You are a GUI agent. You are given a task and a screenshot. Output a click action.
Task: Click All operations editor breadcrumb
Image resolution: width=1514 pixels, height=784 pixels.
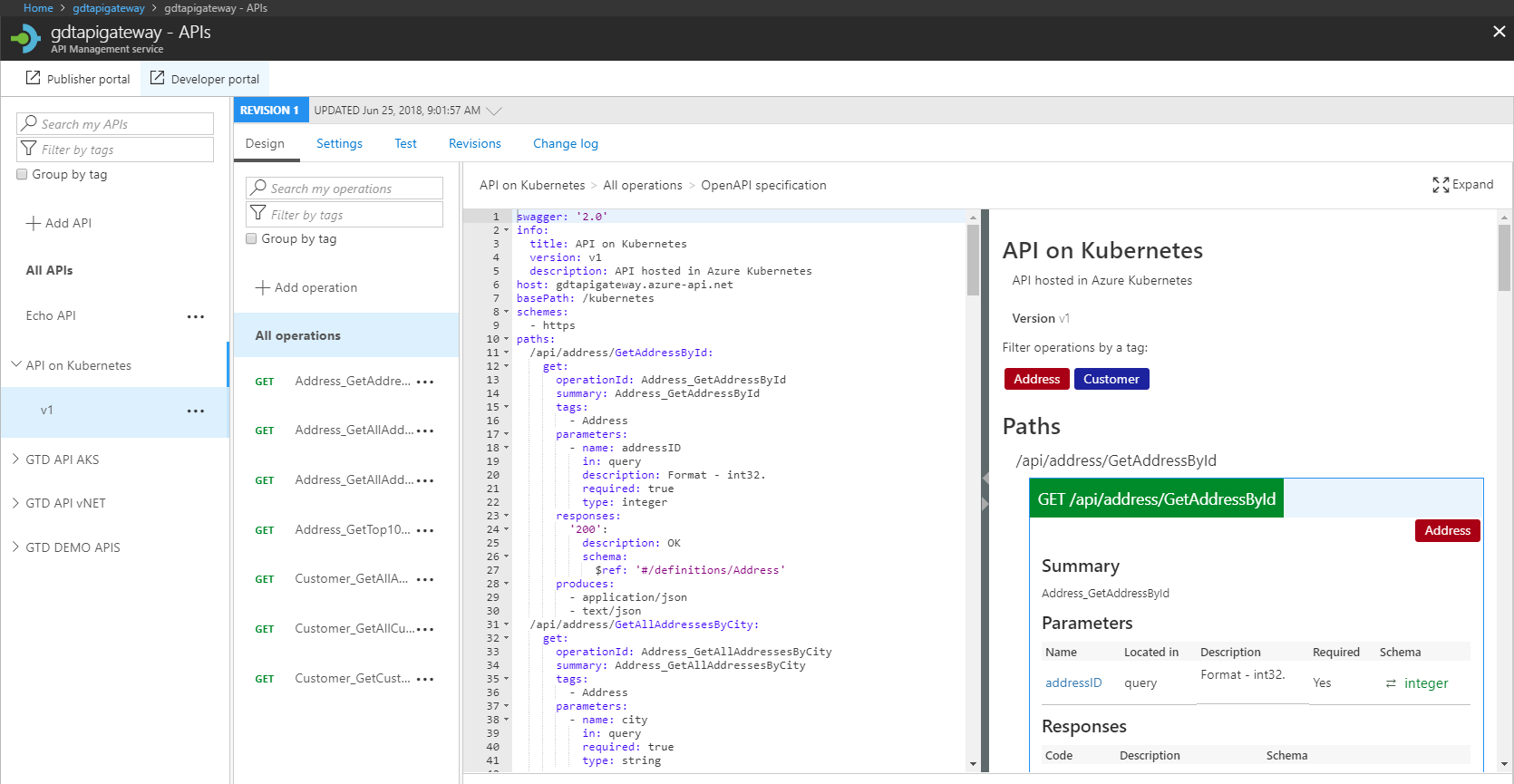(x=643, y=185)
